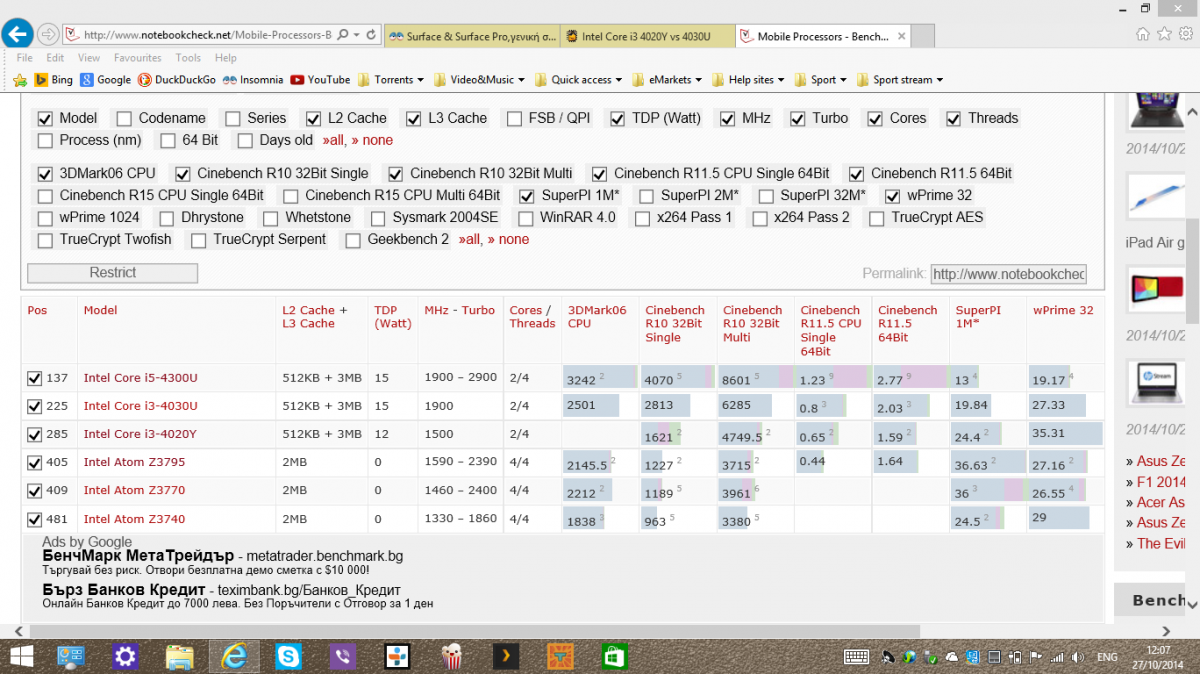Go back with the browser Back arrow
Screen dimensions: 1200x674
pyautogui.click(x=17, y=35)
